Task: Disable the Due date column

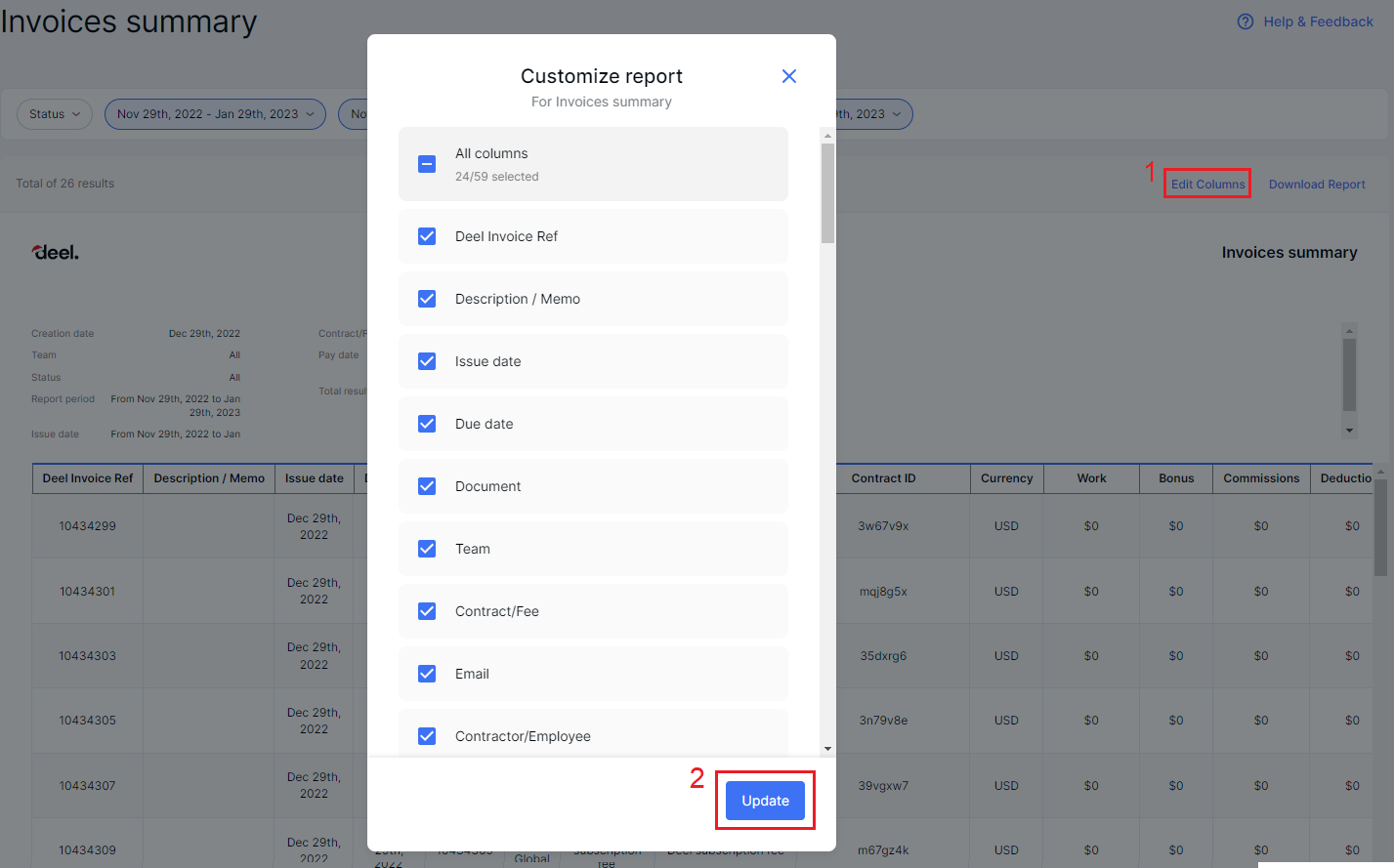Action: [427, 423]
